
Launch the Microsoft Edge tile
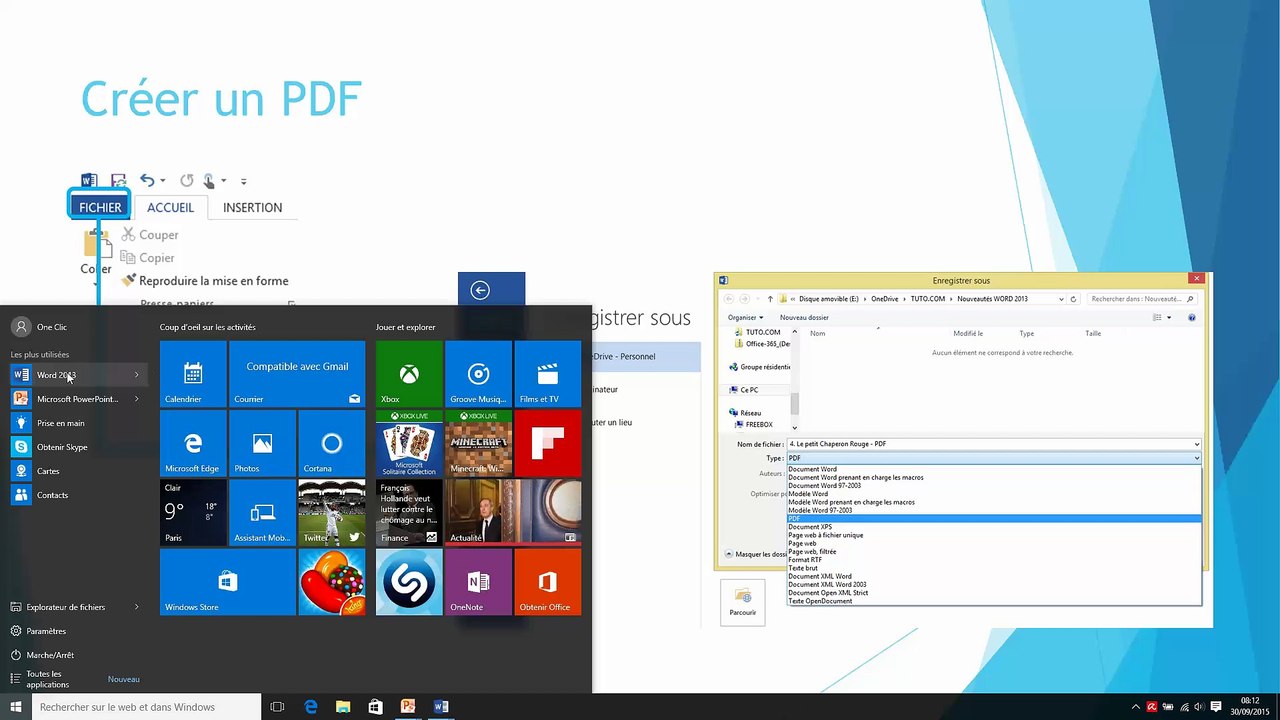pos(193,443)
